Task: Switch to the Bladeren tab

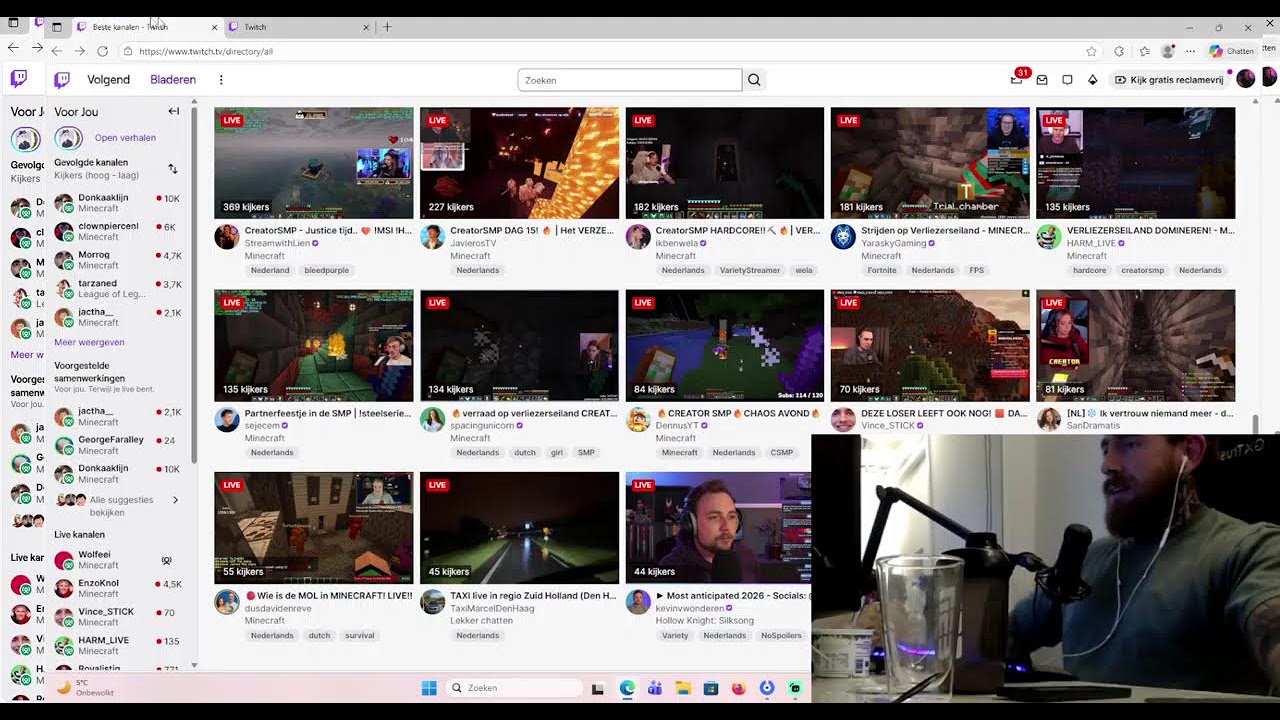Action: tap(173, 80)
